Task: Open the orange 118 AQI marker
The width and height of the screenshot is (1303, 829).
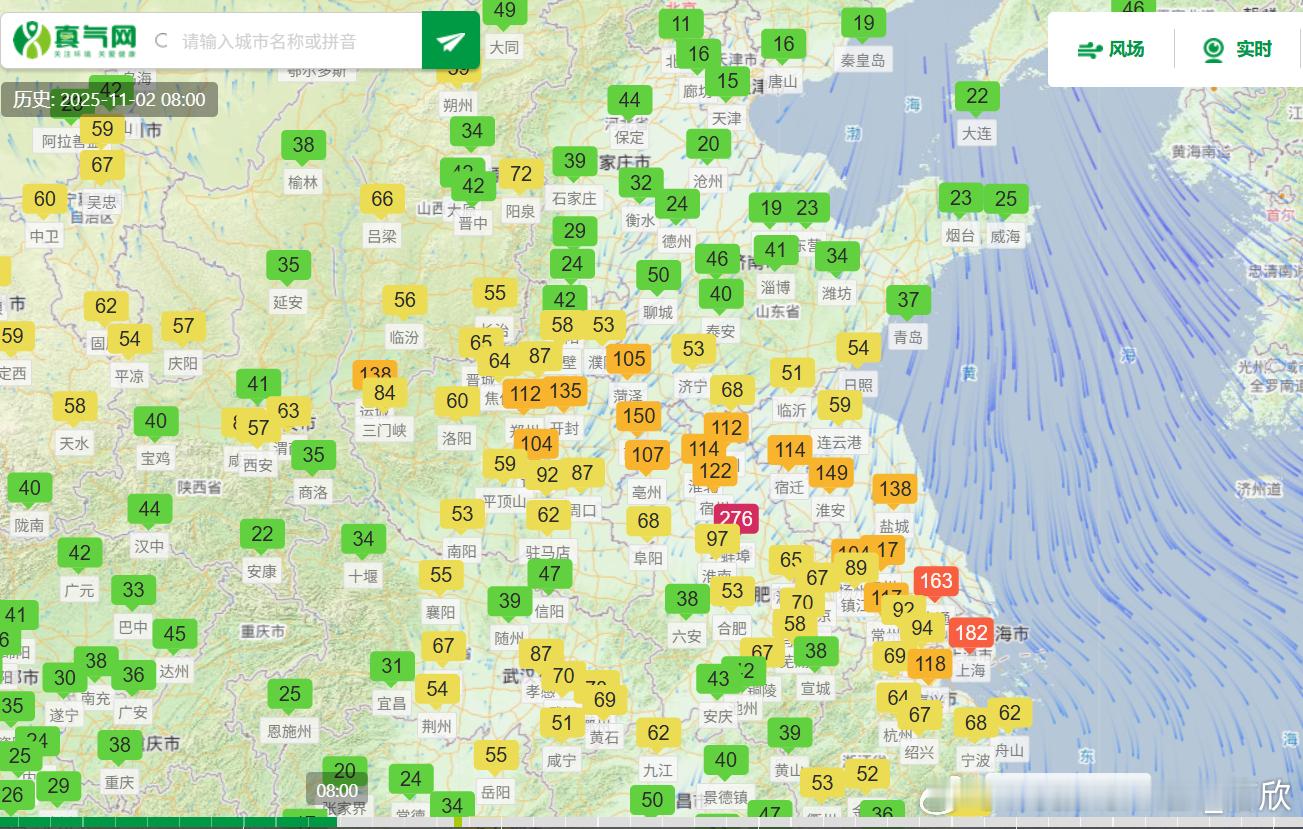Action: tap(930, 665)
